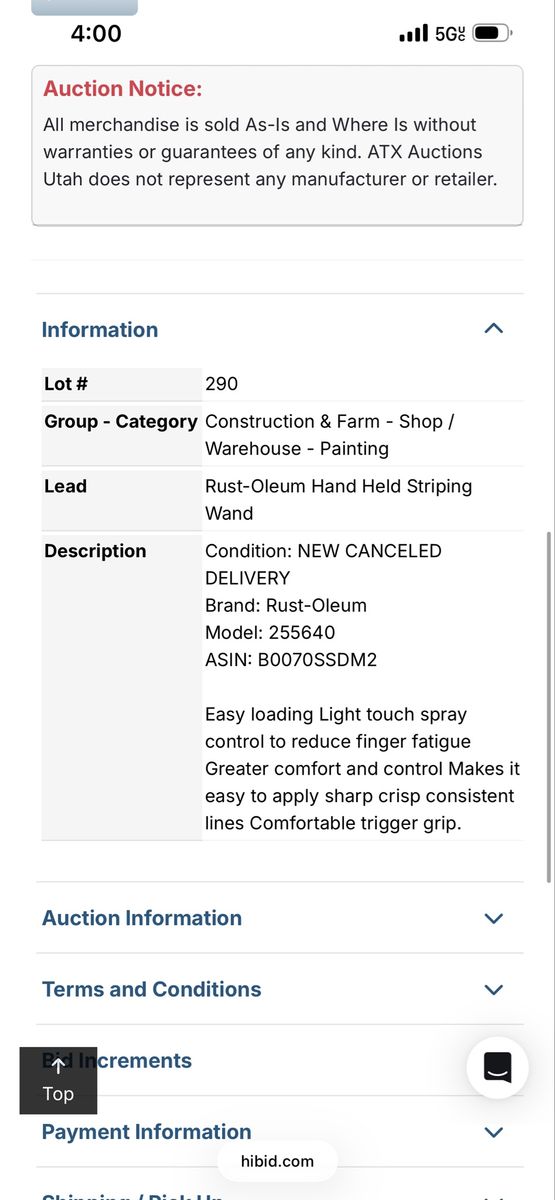The image size is (555, 1200).
Task: Tap the Rust-Oleum Hand Held Striping Wand lead
Action: [x=339, y=499]
